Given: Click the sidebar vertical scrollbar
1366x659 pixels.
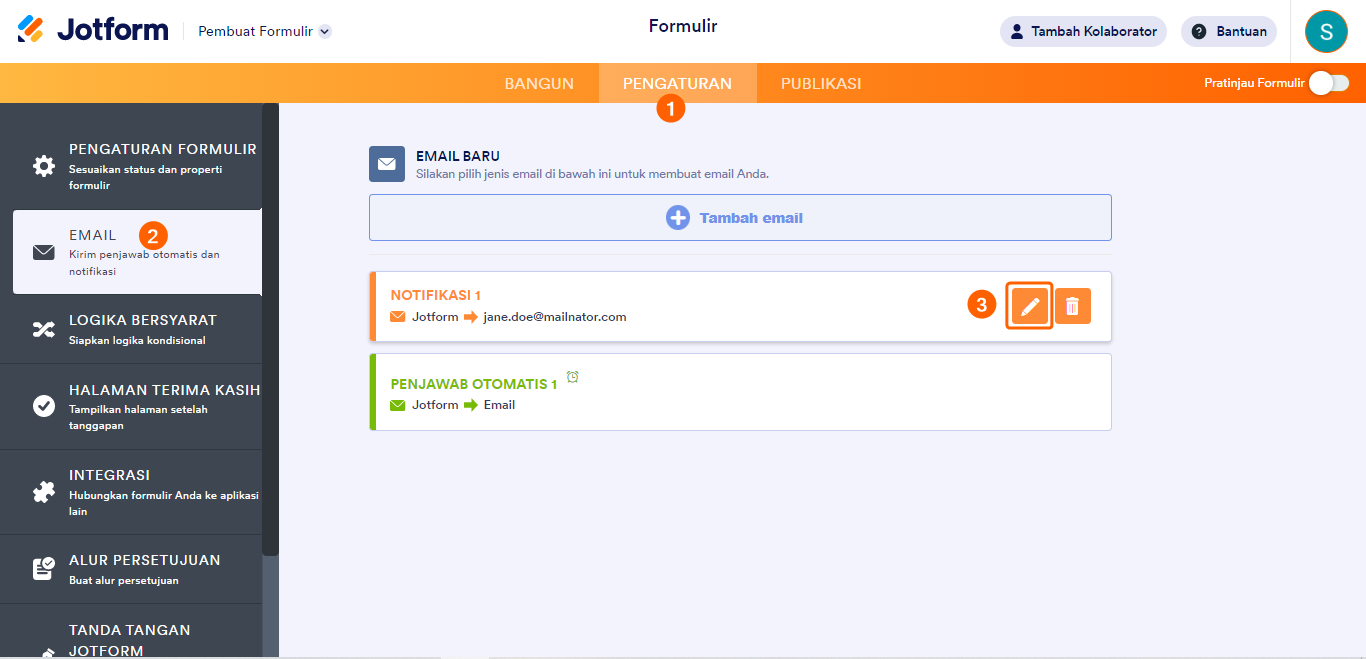Looking at the screenshot, I should pos(270,330).
